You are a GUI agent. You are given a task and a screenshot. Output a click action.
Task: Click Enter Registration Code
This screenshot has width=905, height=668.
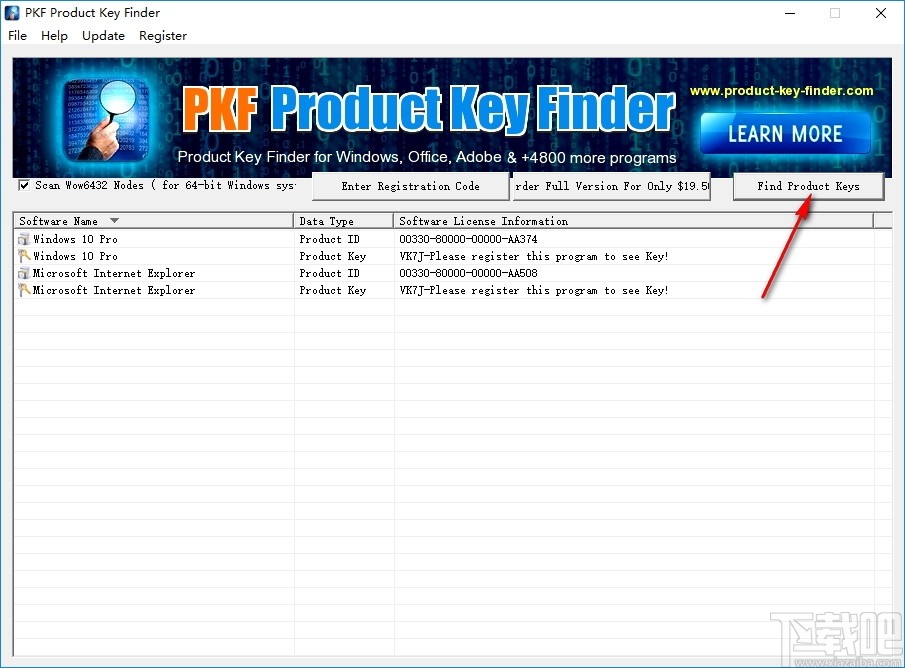[x=410, y=186]
